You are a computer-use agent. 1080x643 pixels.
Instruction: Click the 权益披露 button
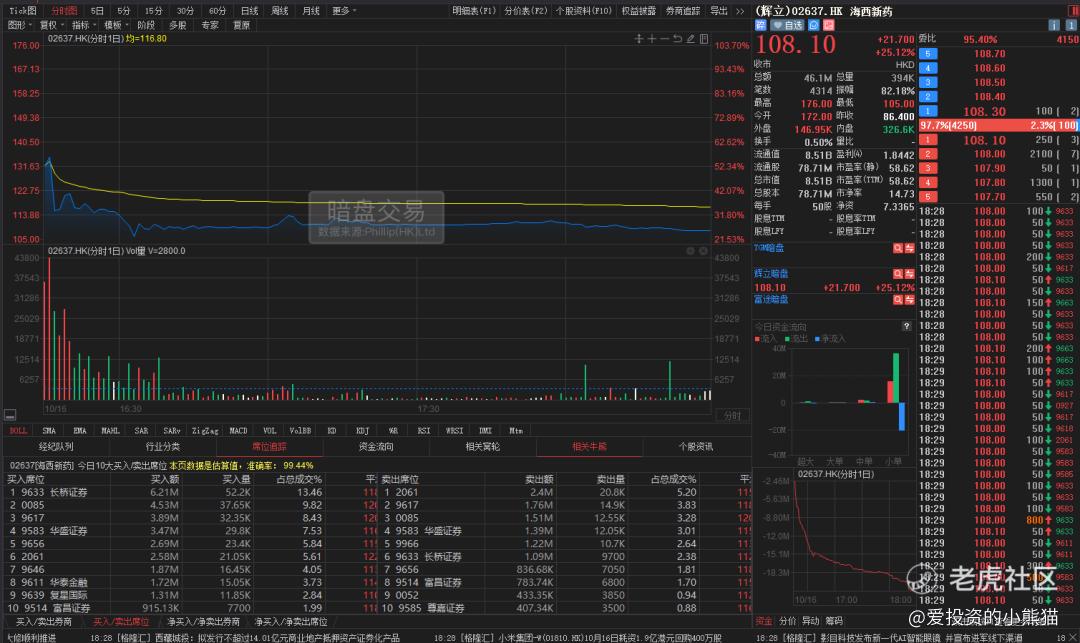click(x=638, y=11)
